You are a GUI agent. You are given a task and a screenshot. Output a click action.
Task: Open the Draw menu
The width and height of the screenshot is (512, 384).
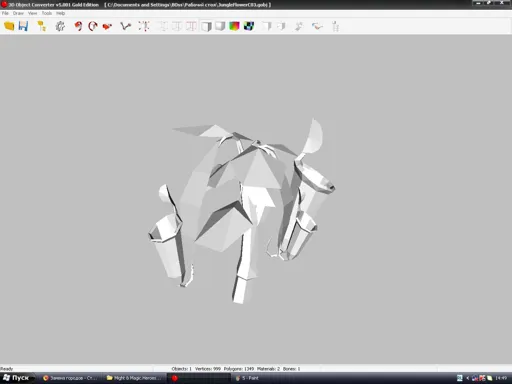point(18,13)
